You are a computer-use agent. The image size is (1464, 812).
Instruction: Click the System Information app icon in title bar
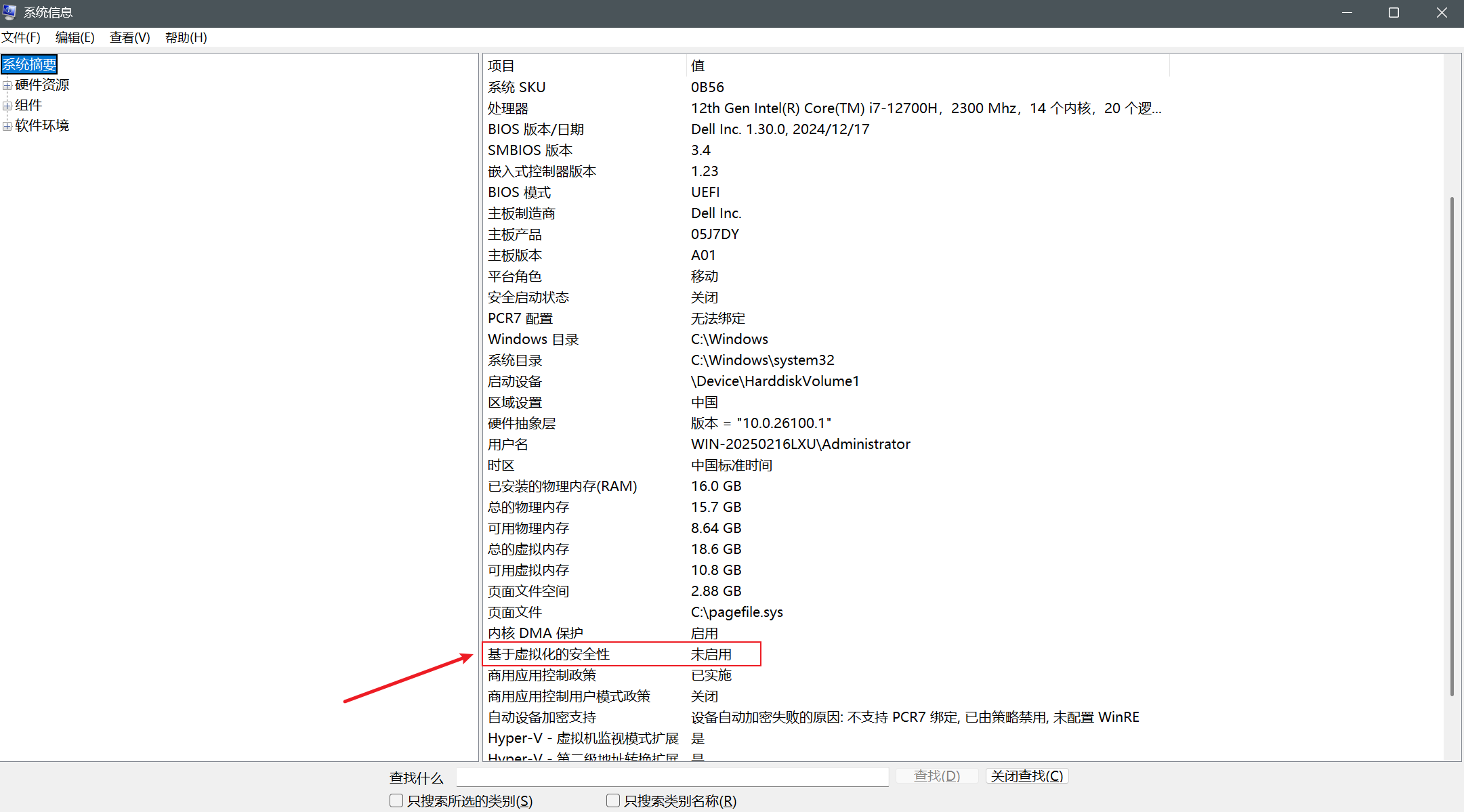point(9,12)
